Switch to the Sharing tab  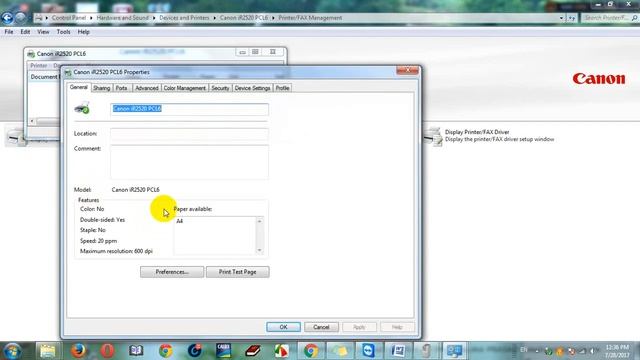click(x=102, y=88)
